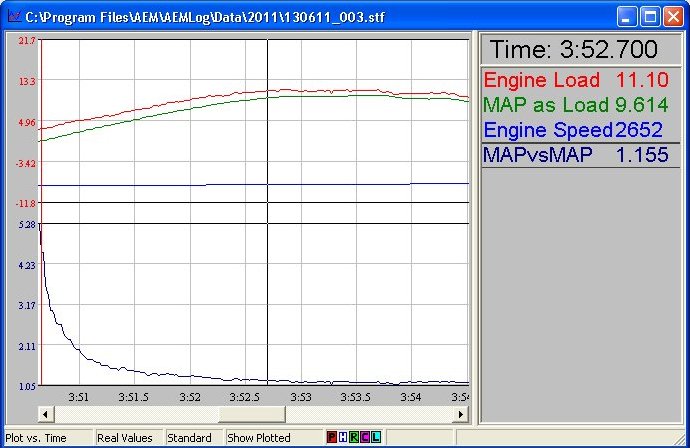Maximize the log window

649,17
